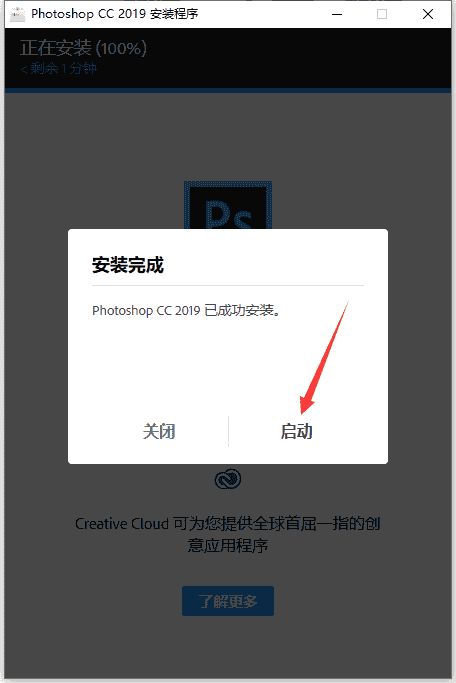The image size is (456, 683).
Task: Click the red arrow pointing at 启动
Action: click(x=324, y=357)
